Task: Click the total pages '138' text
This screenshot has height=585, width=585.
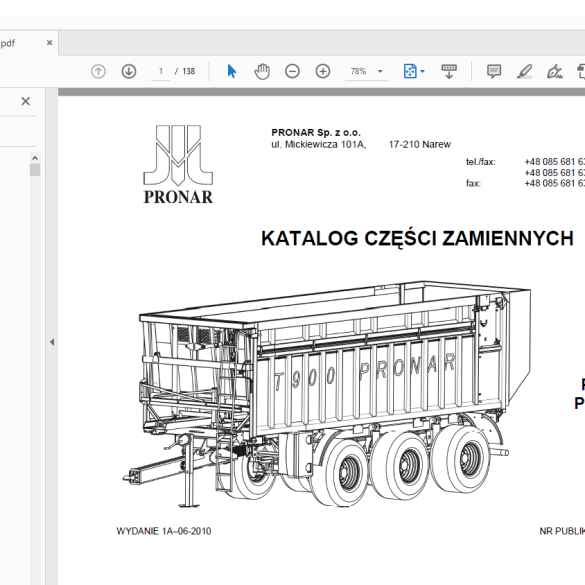Action: pos(189,71)
